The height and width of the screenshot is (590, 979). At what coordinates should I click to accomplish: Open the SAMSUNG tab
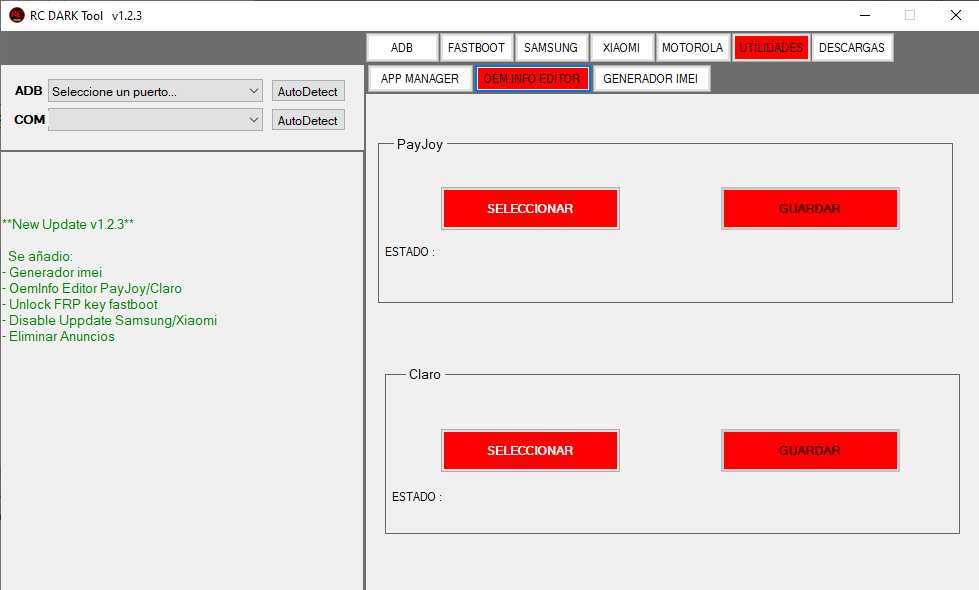coord(551,48)
